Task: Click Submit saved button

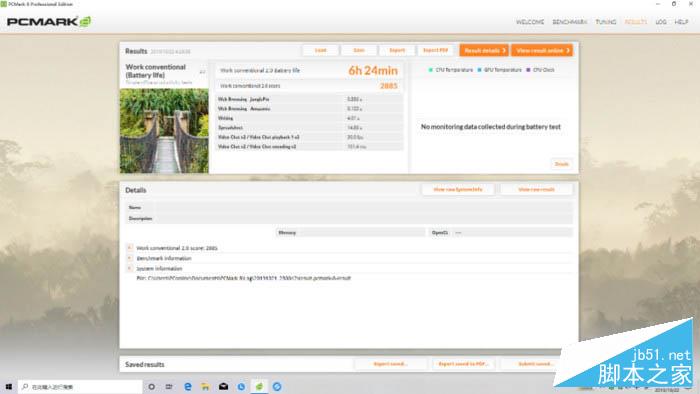Action: tap(535, 364)
